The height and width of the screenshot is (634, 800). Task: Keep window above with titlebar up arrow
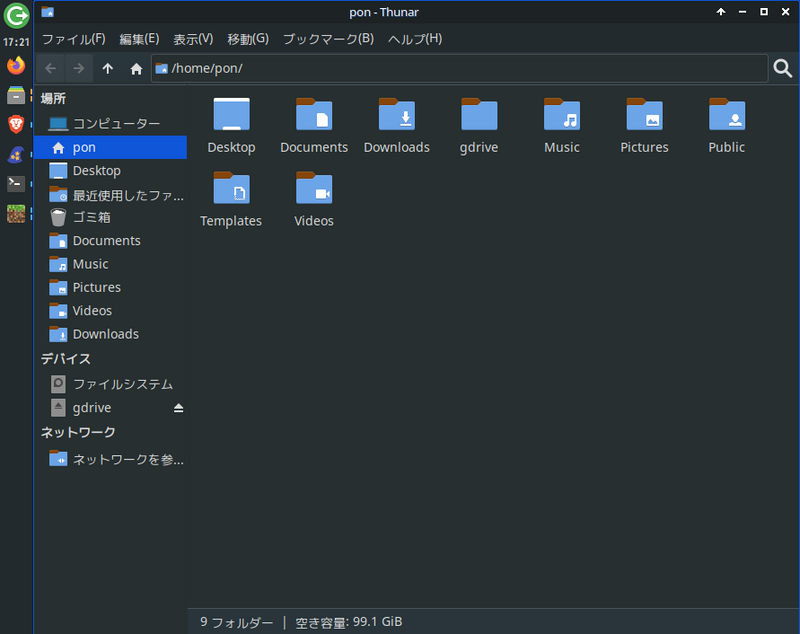click(x=720, y=12)
